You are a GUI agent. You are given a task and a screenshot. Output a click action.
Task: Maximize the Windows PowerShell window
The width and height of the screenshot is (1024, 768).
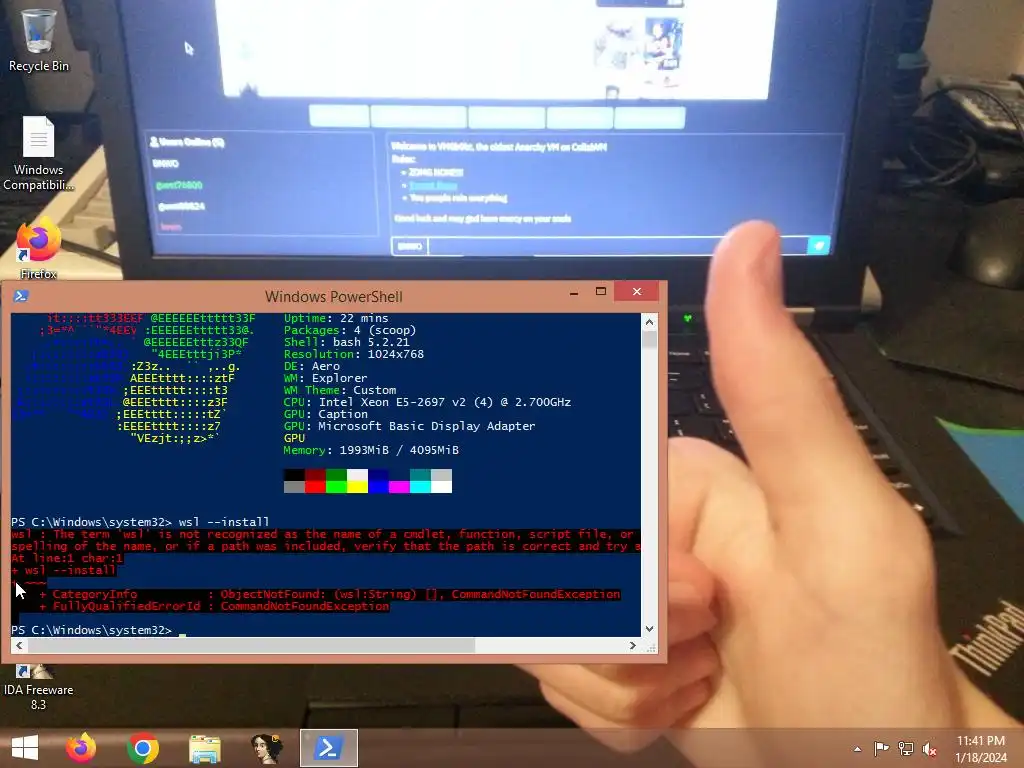click(x=601, y=291)
